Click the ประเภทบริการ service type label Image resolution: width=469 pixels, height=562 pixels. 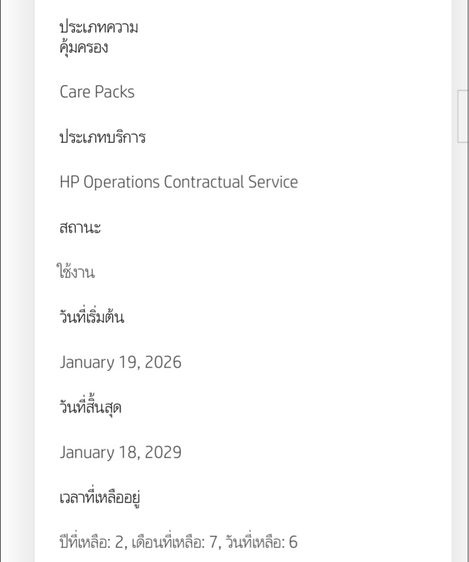(x=102, y=137)
